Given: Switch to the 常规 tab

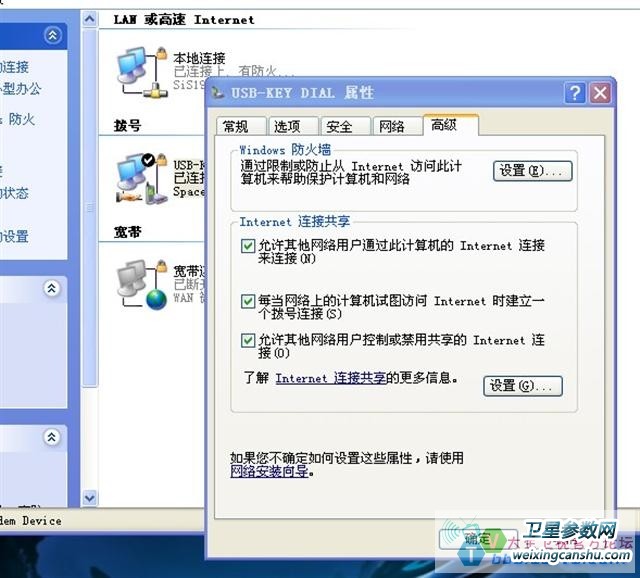Looking at the screenshot, I should coord(241,126).
